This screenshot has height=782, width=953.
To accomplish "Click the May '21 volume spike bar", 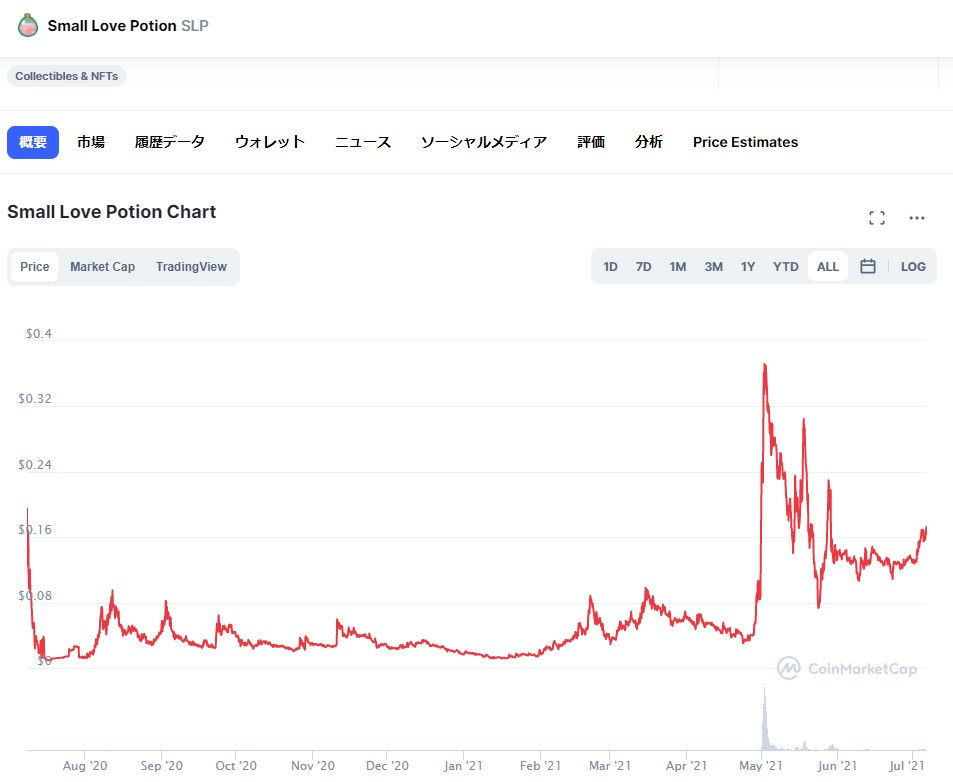I will pos(765,720).
